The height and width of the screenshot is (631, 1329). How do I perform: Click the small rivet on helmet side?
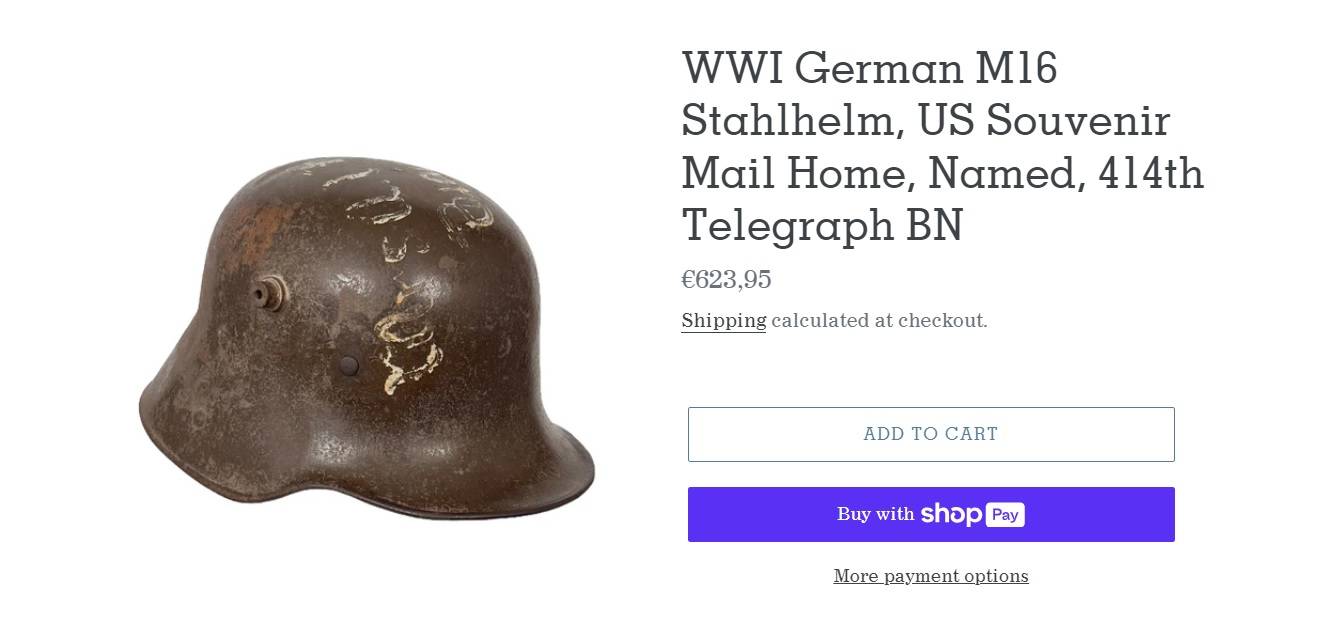tap(349, 365)
